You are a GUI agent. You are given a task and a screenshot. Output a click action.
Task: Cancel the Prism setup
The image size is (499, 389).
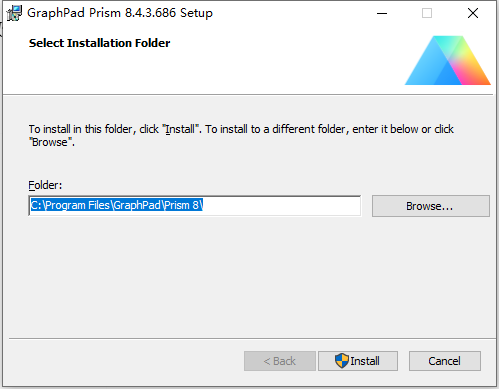[445, 361]
